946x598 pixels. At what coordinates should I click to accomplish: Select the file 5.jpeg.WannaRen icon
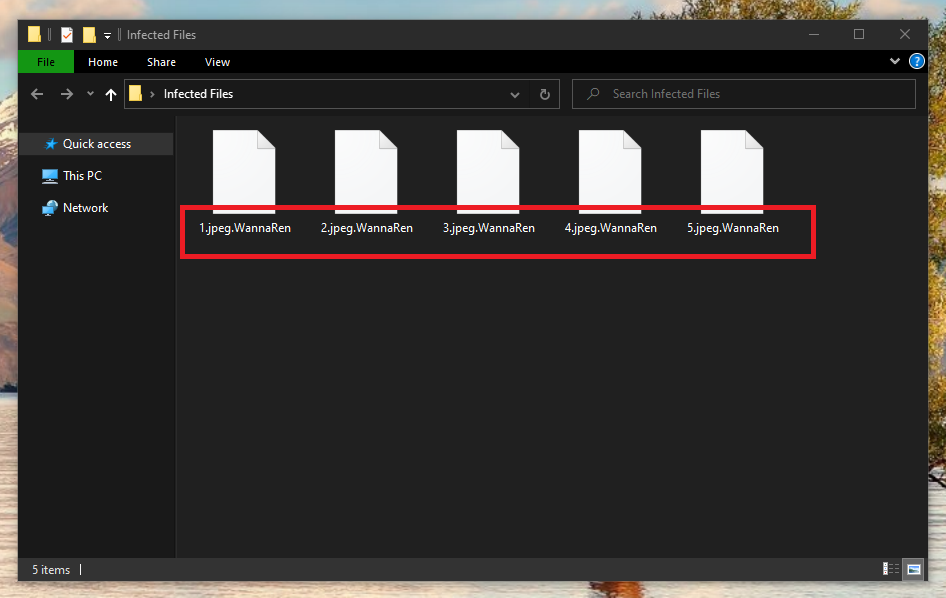732,171
